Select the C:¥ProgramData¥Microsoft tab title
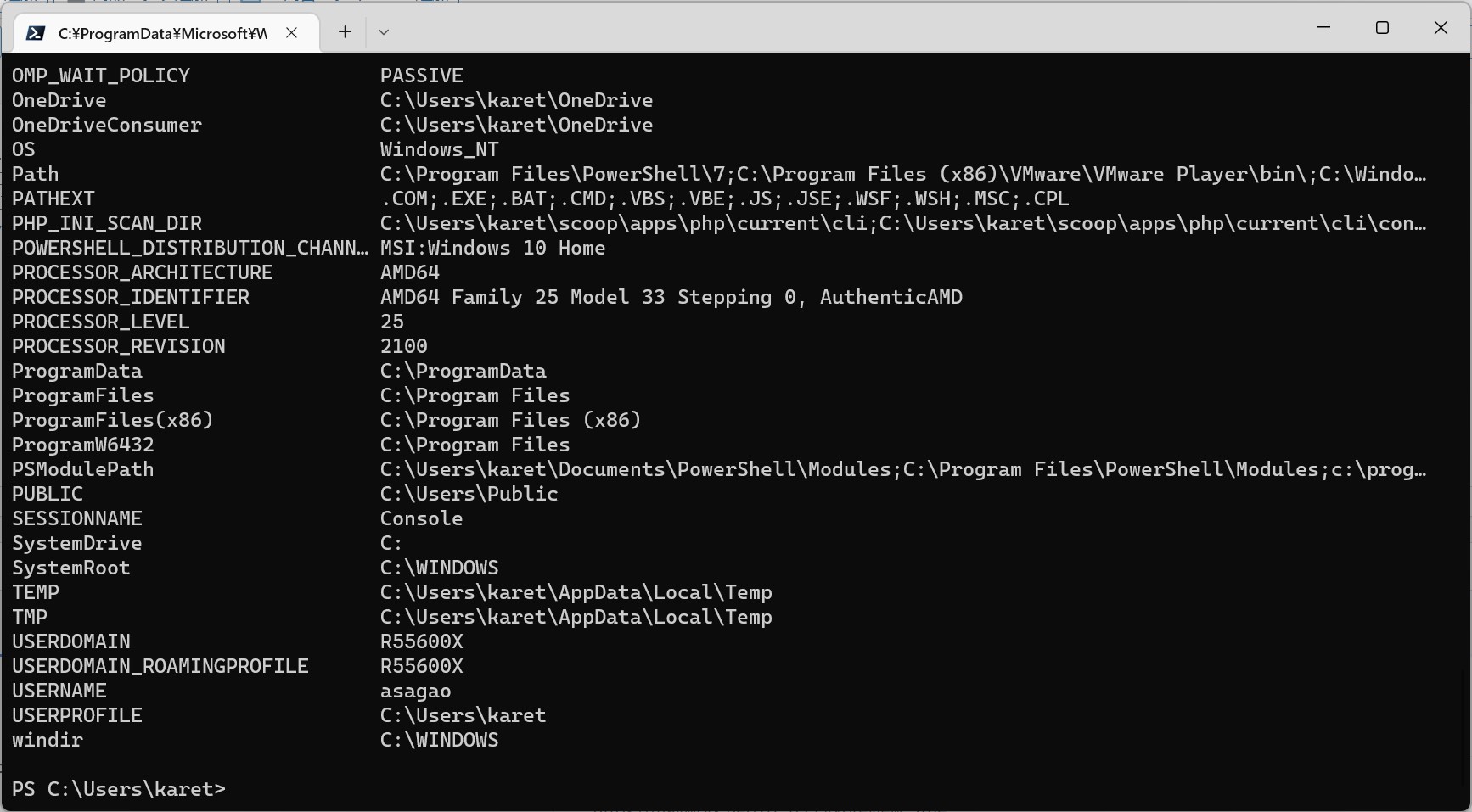The height and width of the screenshot is (812, 1472). (162, 33)
